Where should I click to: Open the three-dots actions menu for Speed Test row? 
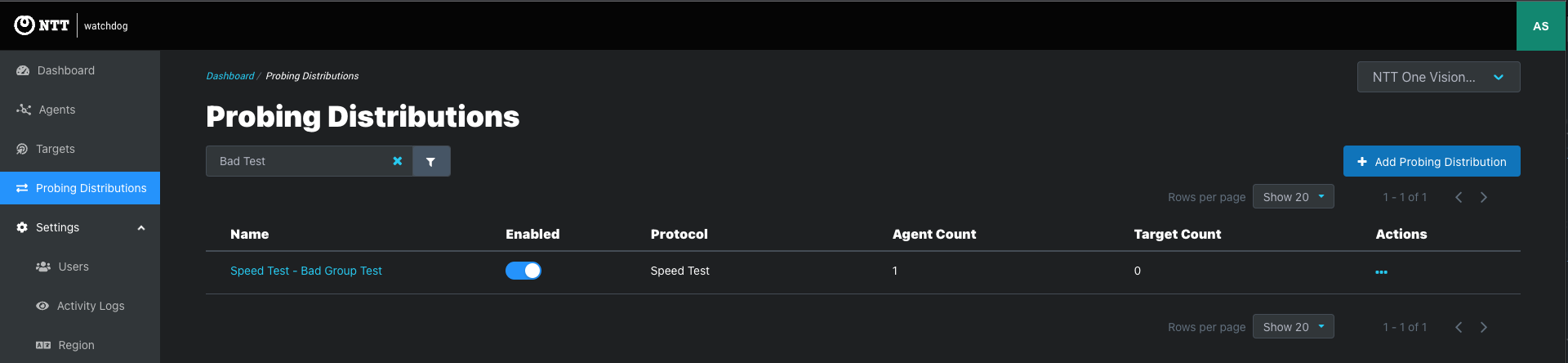1381,271
